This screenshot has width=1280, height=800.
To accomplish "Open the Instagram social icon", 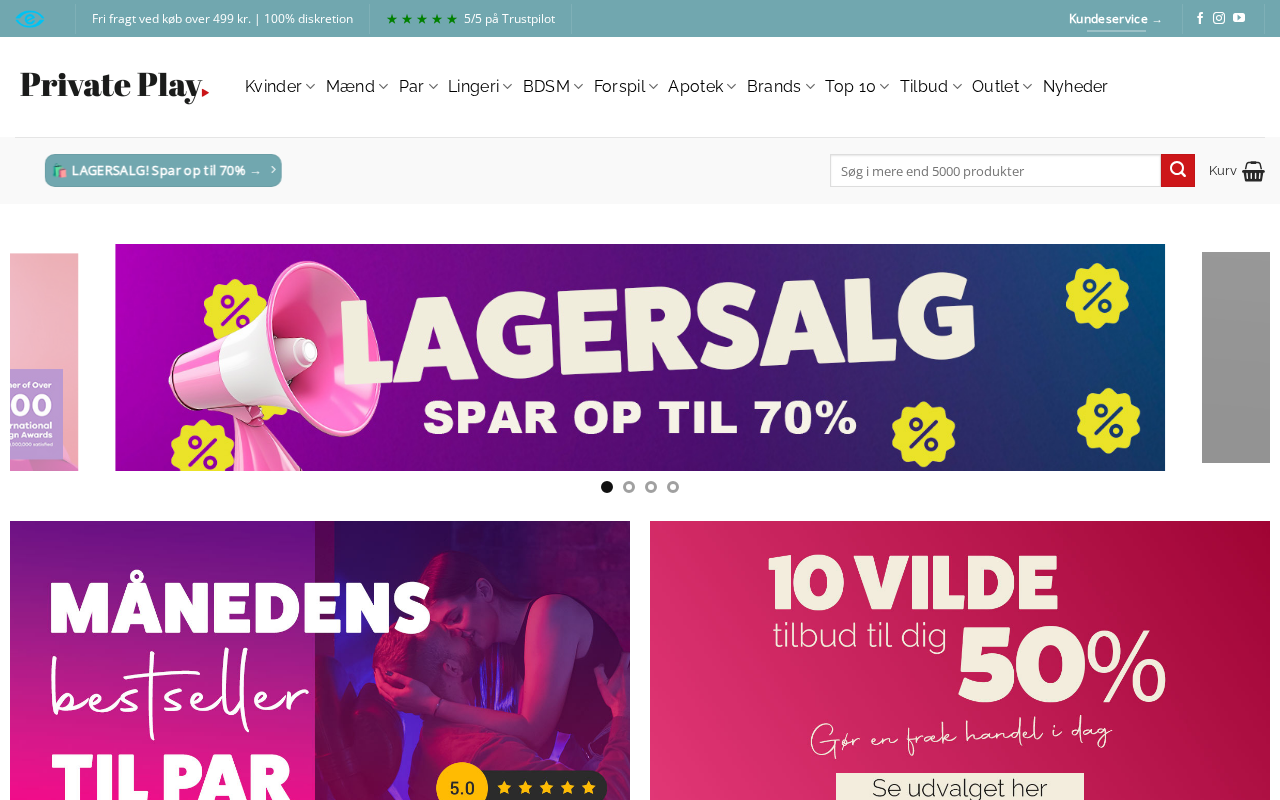I will point(1219,18).
